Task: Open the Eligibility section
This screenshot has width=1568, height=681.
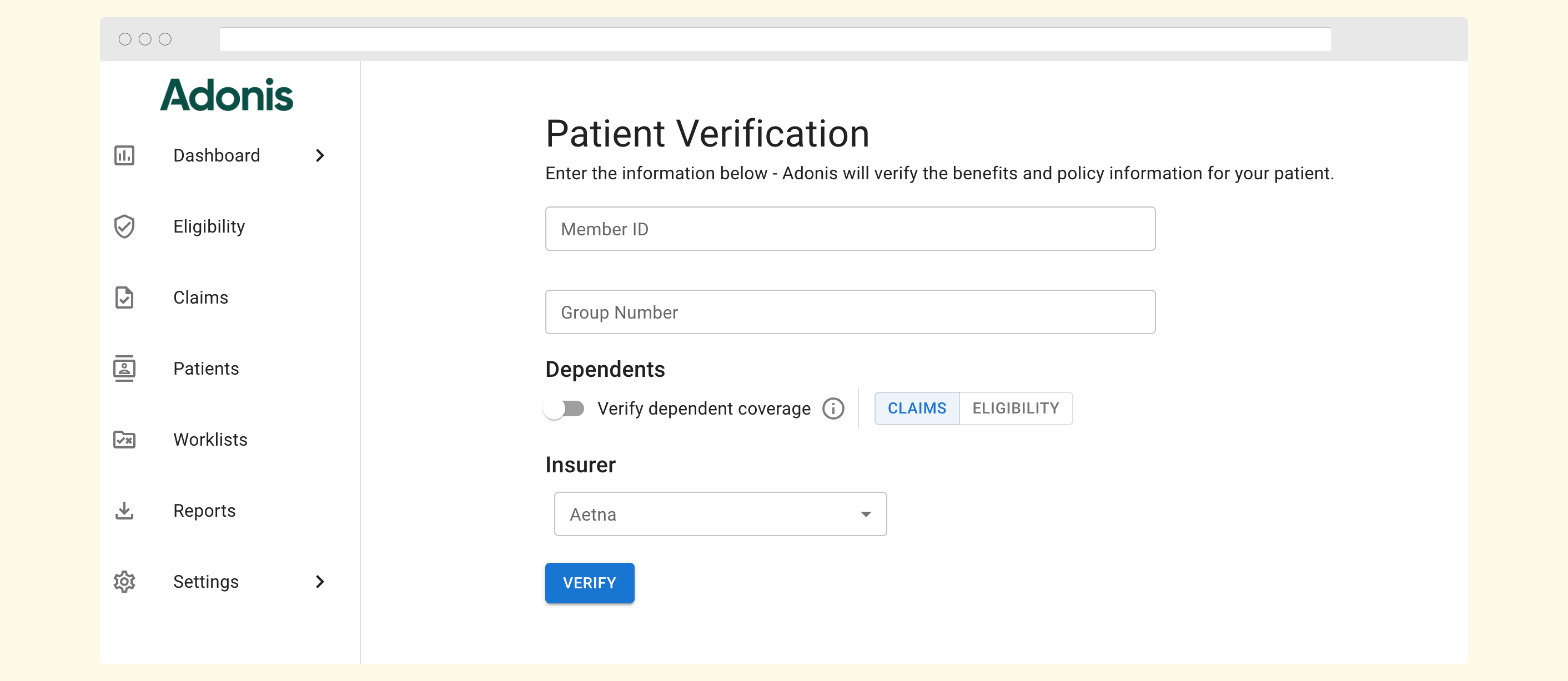Action: 209,226
